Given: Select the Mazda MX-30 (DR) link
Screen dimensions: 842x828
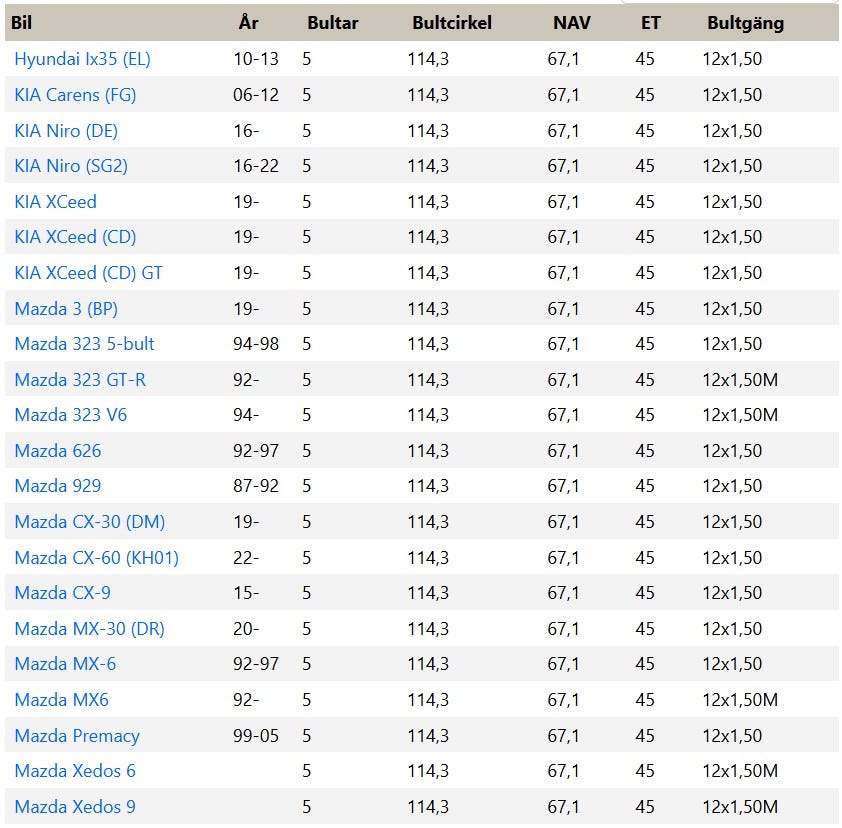Looking at the screenshot, I should (89, 629).
